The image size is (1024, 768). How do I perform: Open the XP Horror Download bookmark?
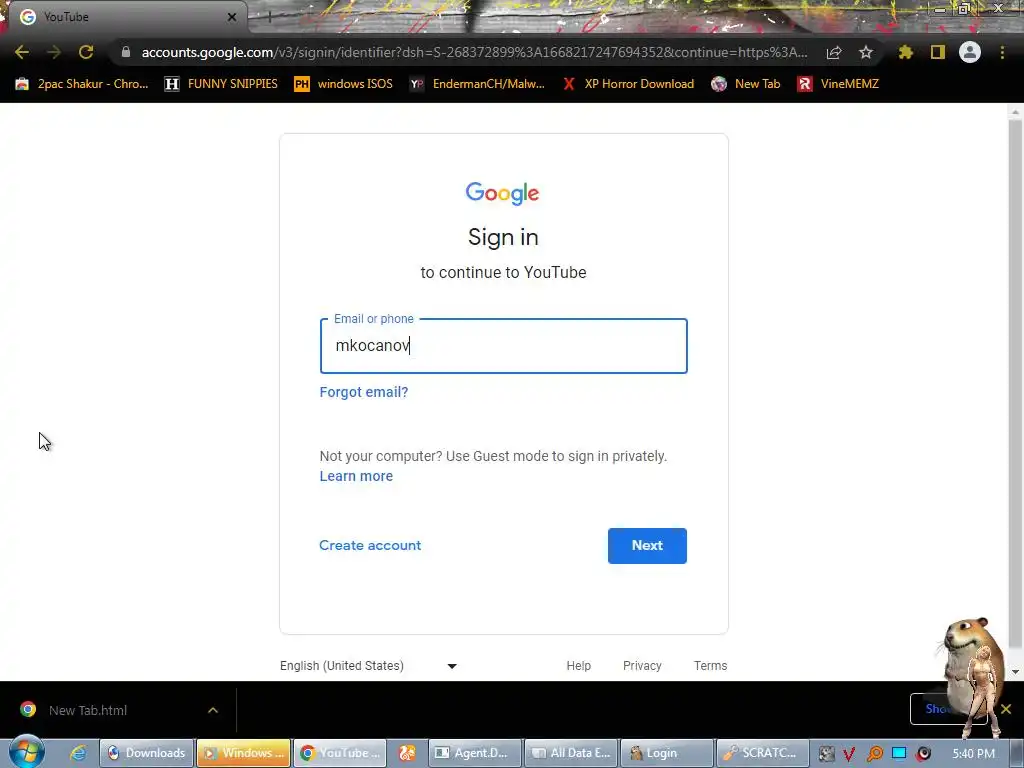tap(628, 84)
